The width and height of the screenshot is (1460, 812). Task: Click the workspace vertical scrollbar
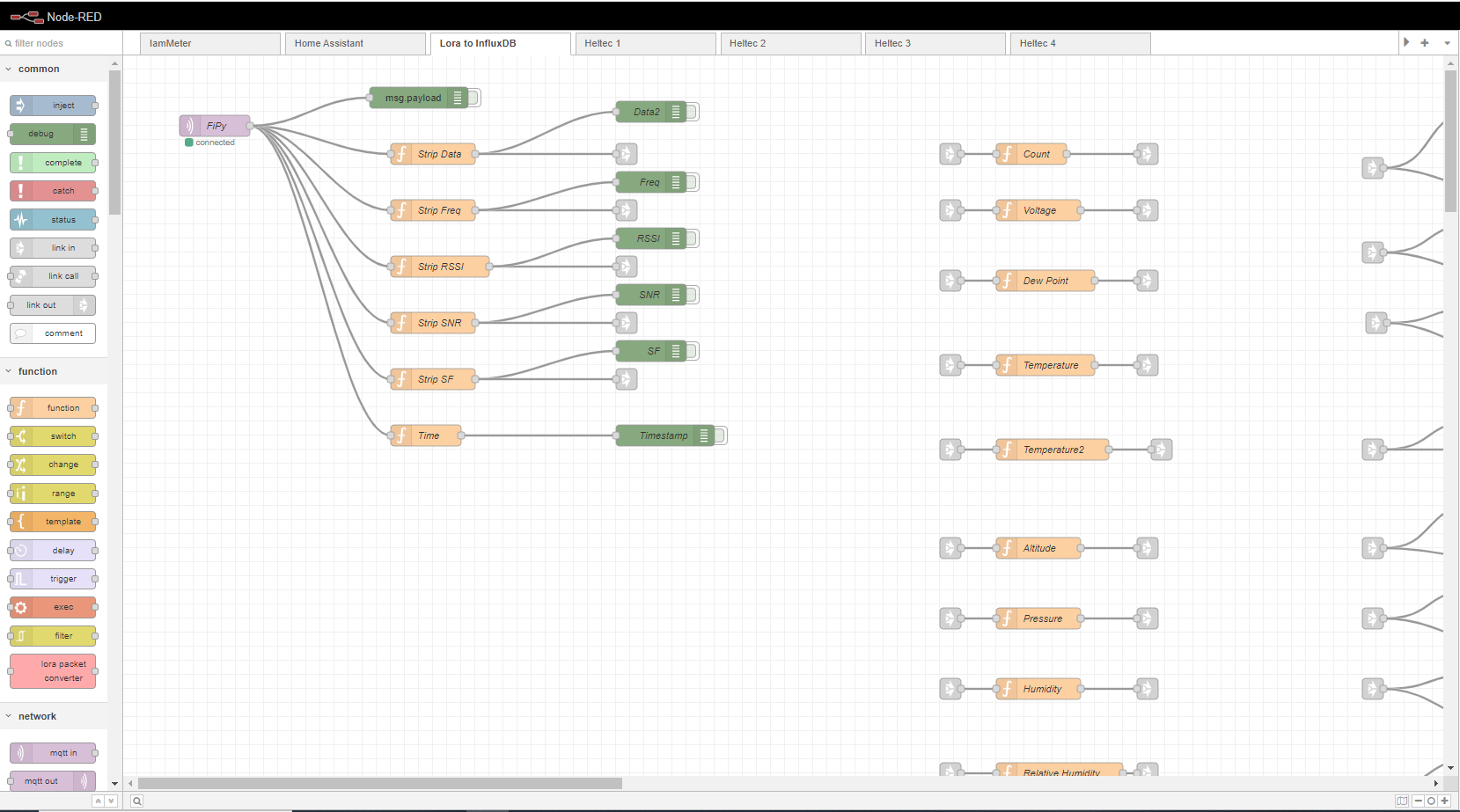[1450, 141]
